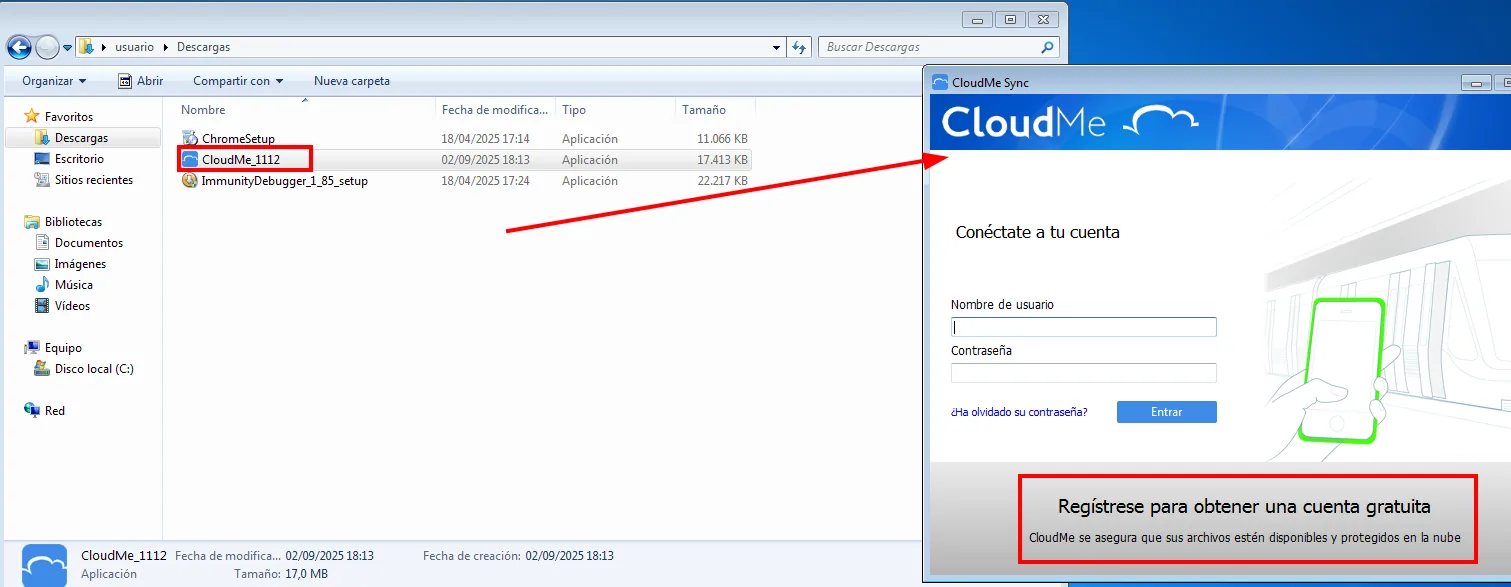This screenshot has height=587, width=1511.
Task: Click the CloudMe logo banner
Action: click(1069, 122)
